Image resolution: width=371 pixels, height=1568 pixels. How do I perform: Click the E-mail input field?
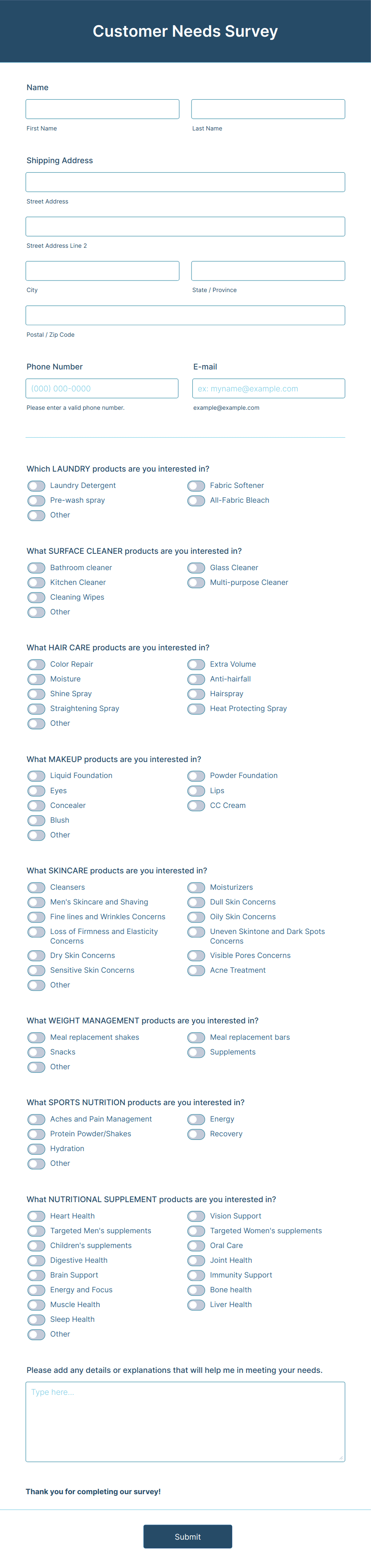(x=268, y=388)
